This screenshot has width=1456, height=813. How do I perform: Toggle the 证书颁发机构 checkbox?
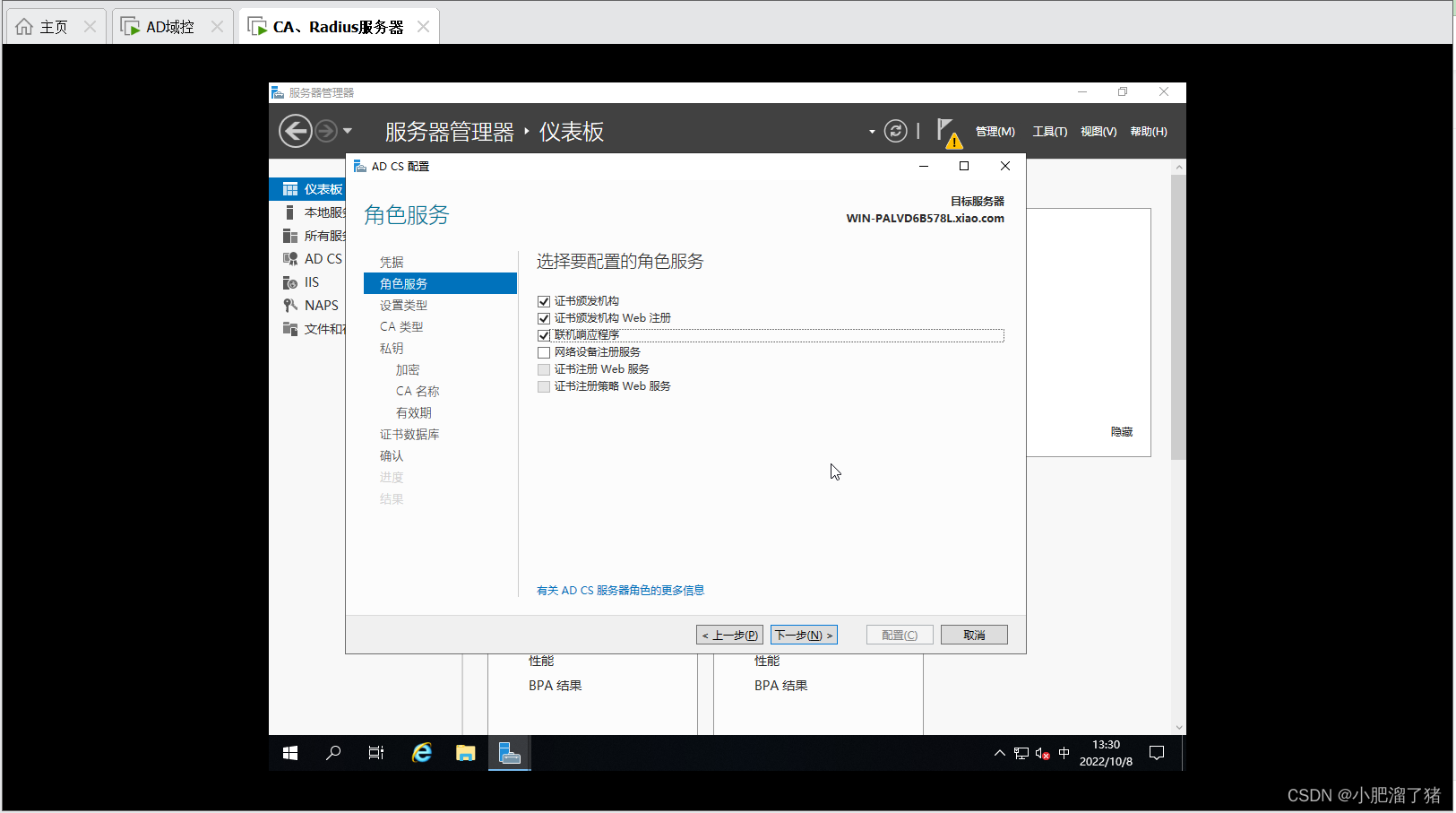[544, 301]
